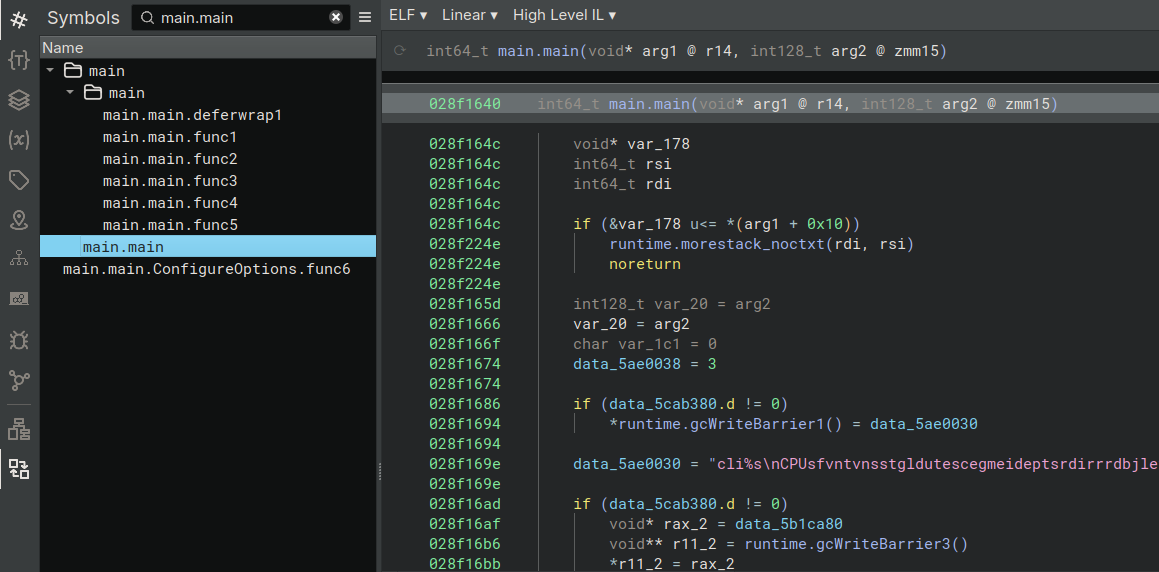Collapse the nested main subfolder
Viewport: 1159px width, 572px height.
pos(70,93)
